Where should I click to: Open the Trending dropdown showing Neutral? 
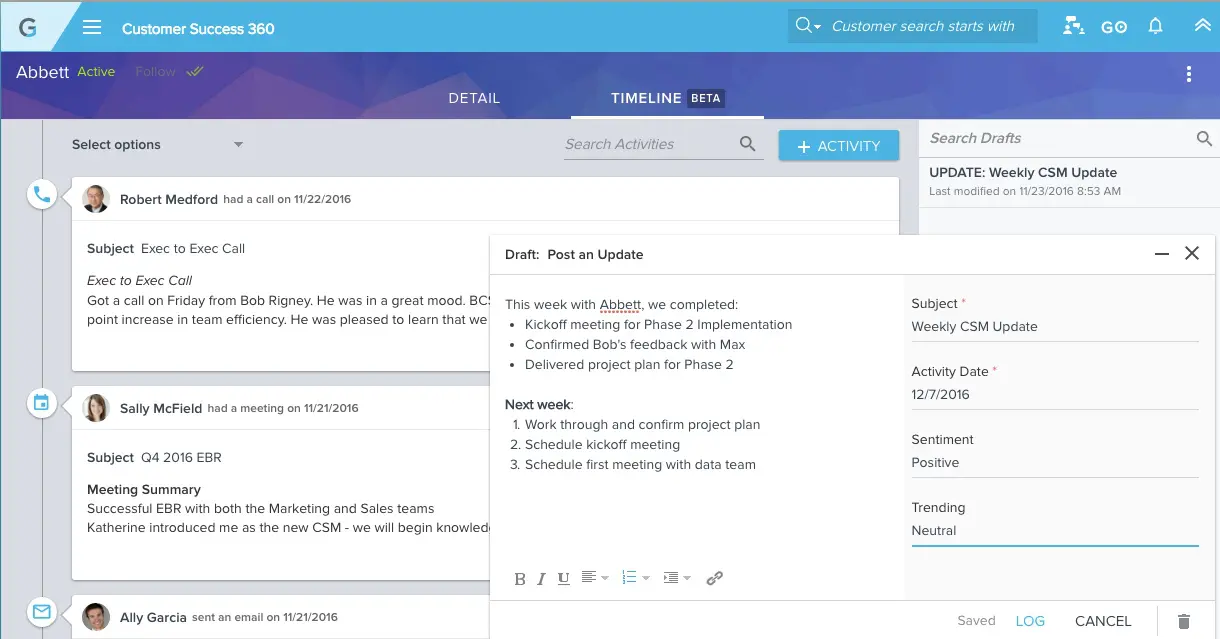(x=1054, y=531)
